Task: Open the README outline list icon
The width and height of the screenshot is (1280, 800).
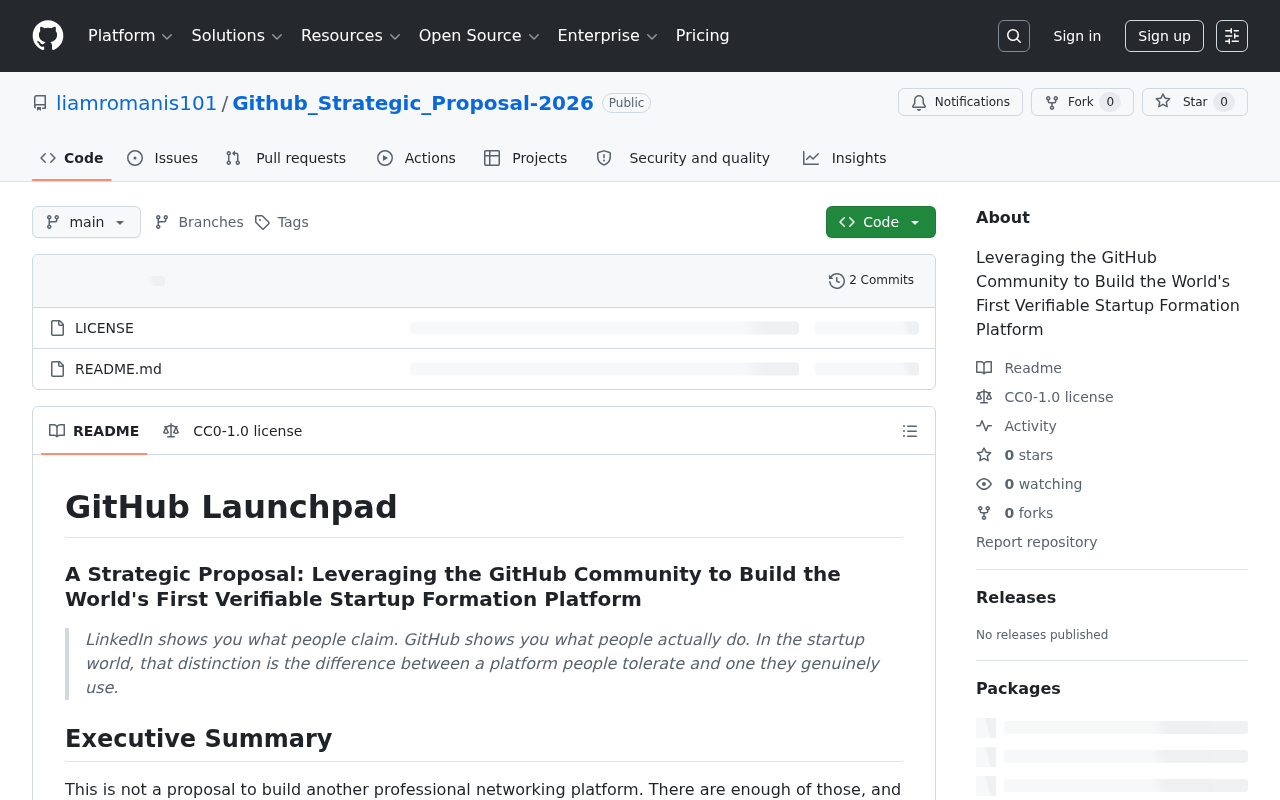Action: pos(910,431)
